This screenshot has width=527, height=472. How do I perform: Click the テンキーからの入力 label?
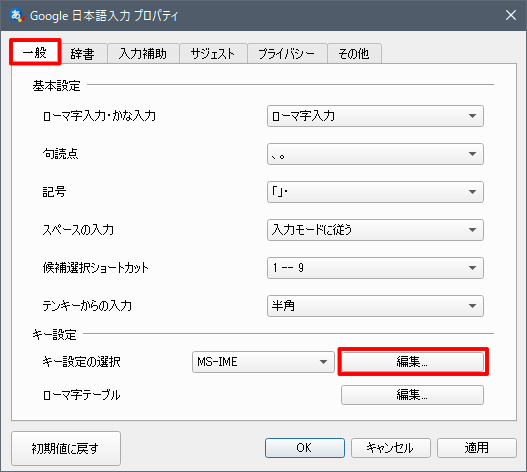point(87,306)
